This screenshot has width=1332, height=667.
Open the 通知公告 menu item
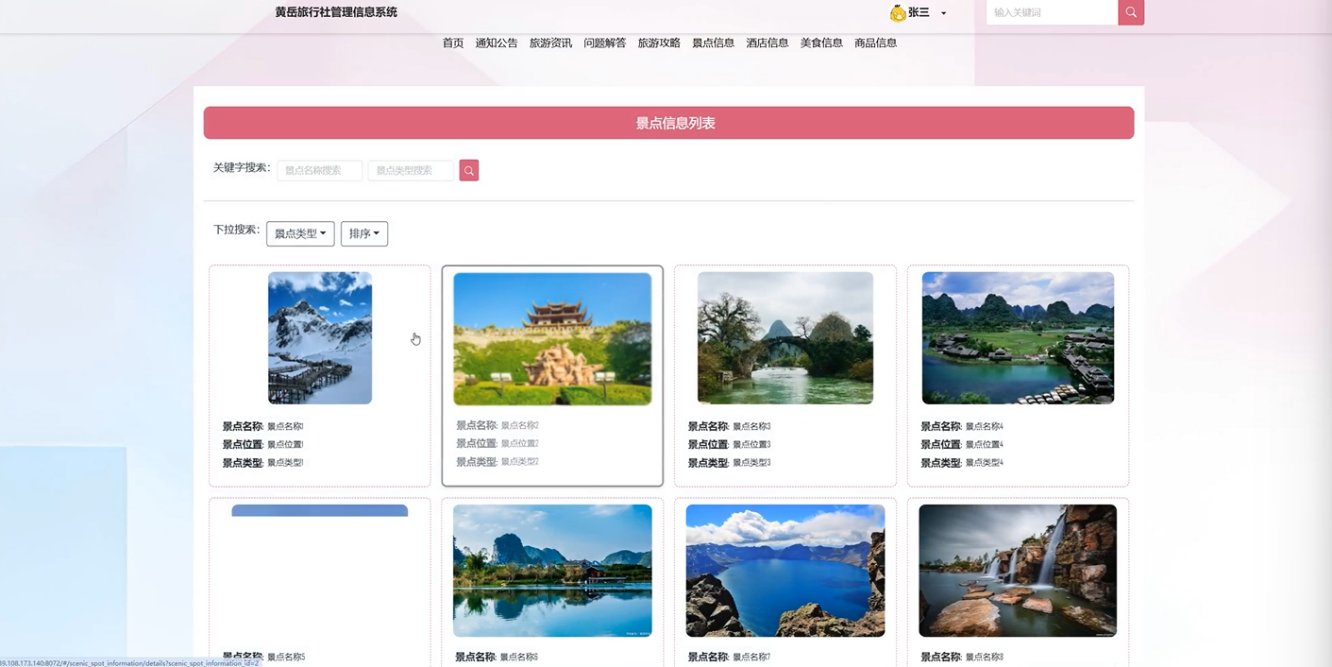(x=496, y=43)
